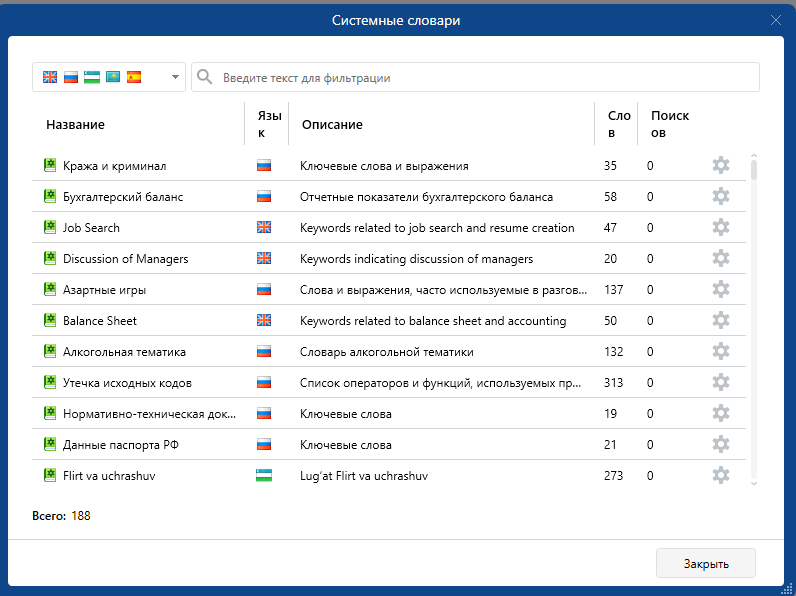Open settings gear for Discussion of Managers
The image size is (796, 596).
(x=721, y=258)
